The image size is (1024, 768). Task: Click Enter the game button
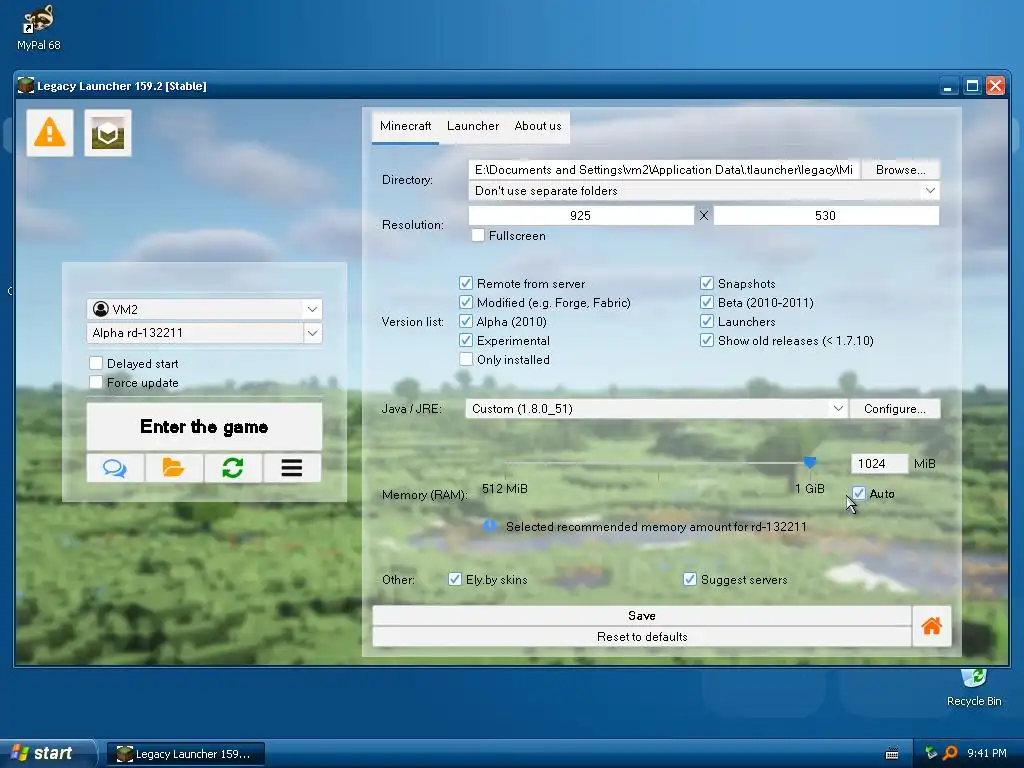(204, 426)
